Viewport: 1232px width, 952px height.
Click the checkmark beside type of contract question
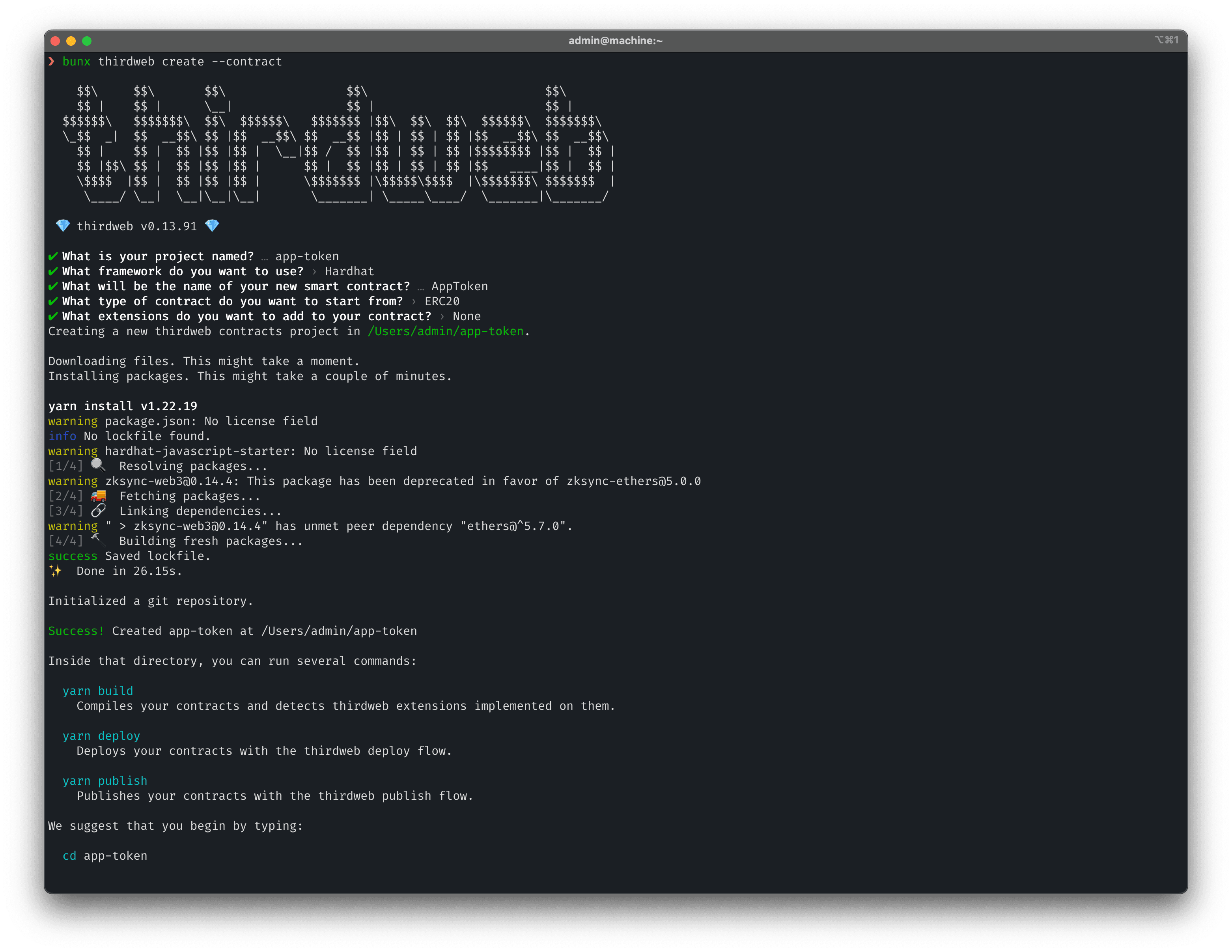tap(53, 302)
